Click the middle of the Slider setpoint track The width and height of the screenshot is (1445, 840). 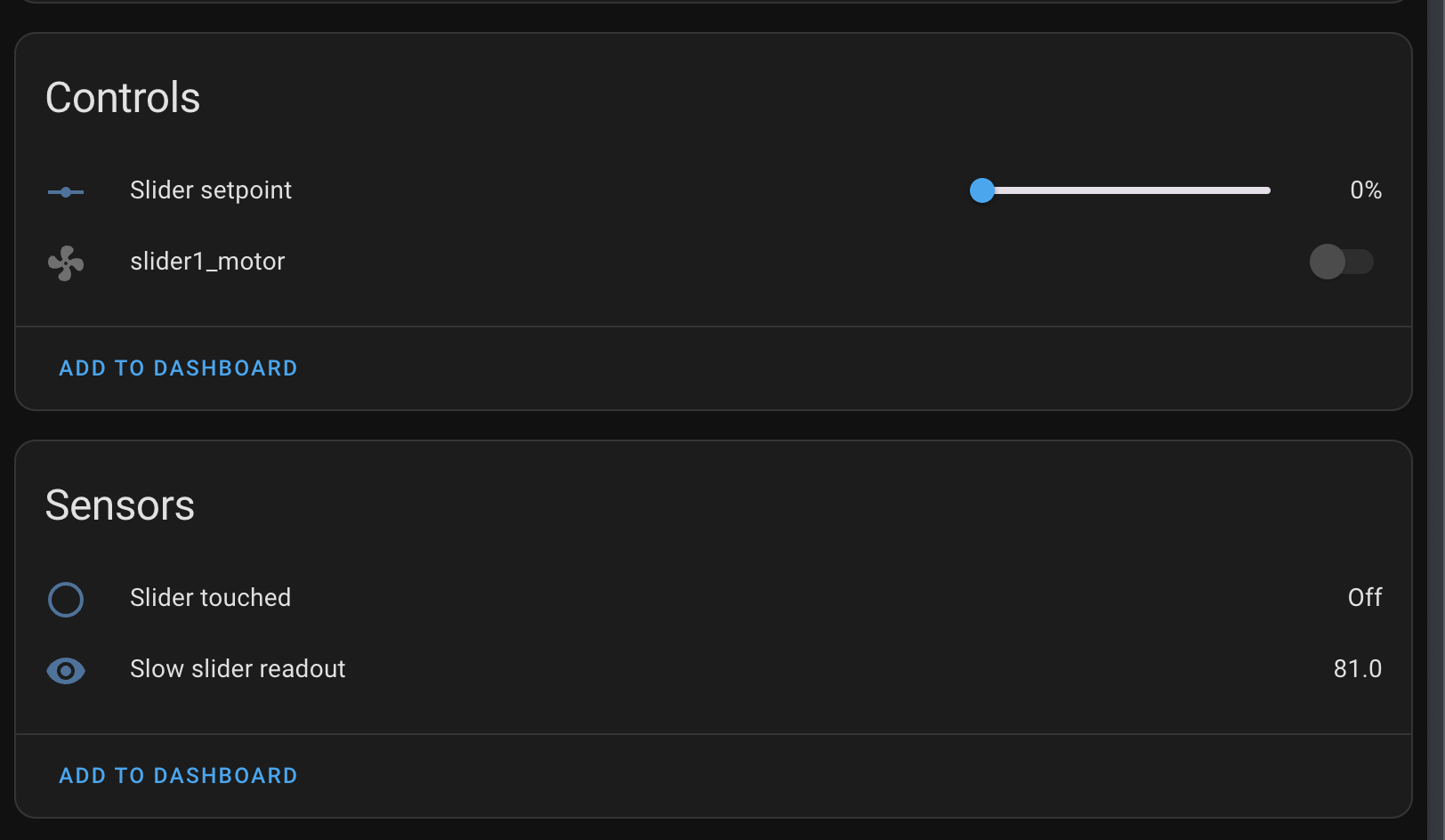click(x=1126, y=190)
